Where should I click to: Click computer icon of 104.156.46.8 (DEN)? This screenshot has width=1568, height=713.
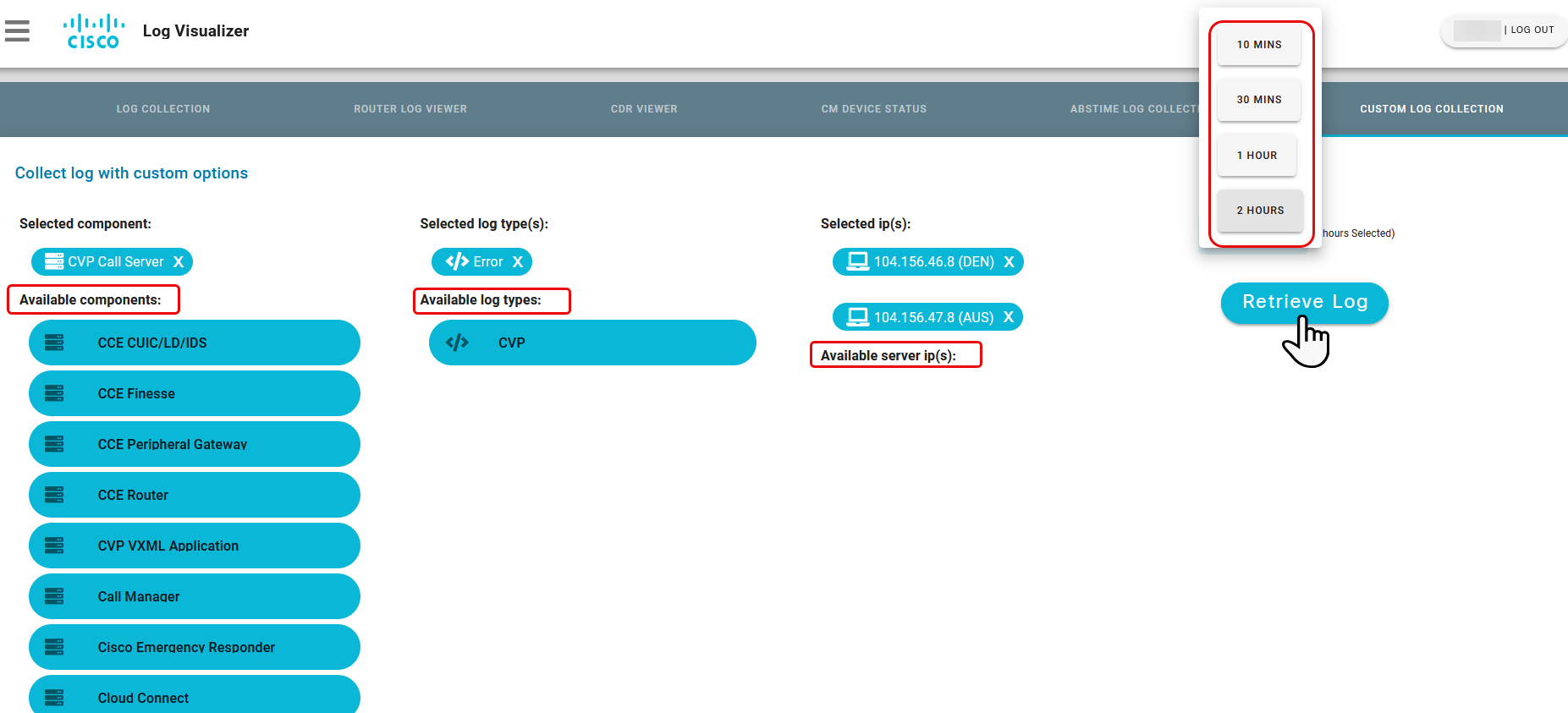click(858, 261)
